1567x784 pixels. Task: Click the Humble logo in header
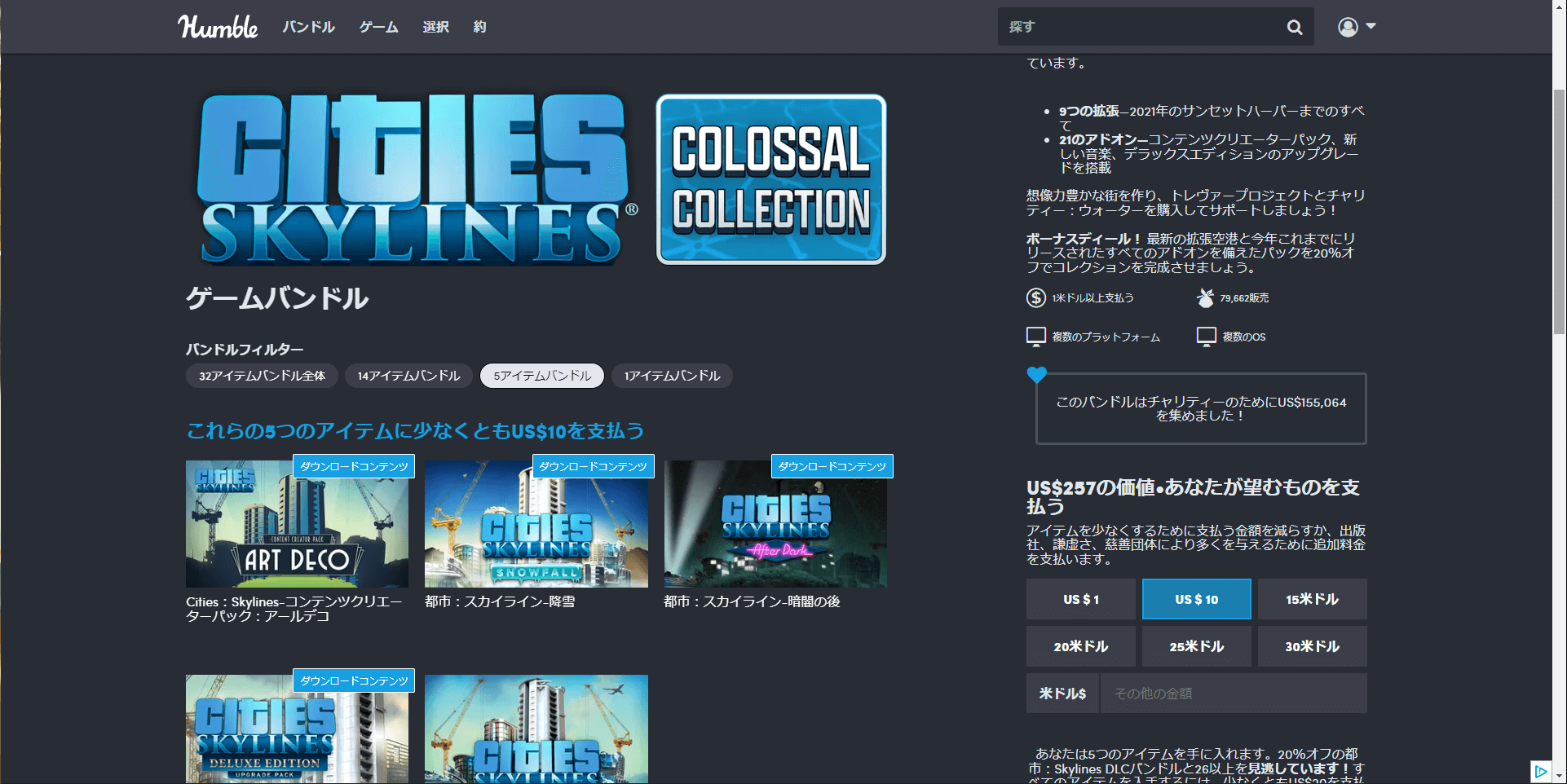218,27
